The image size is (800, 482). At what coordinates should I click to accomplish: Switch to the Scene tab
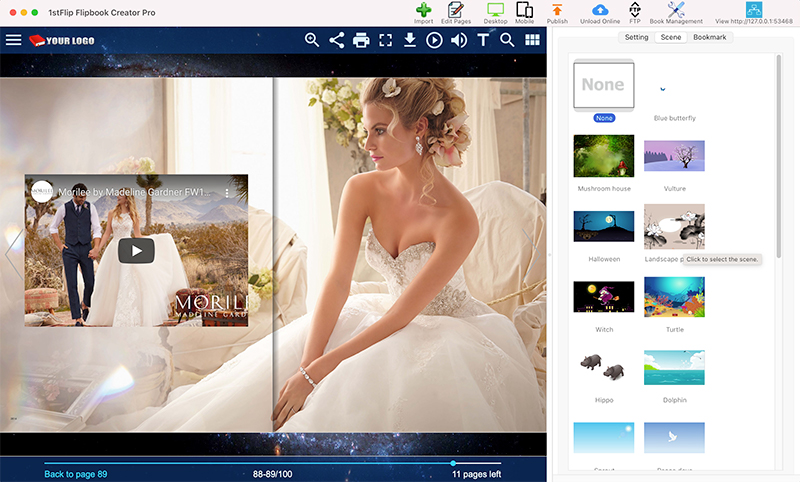670,37
